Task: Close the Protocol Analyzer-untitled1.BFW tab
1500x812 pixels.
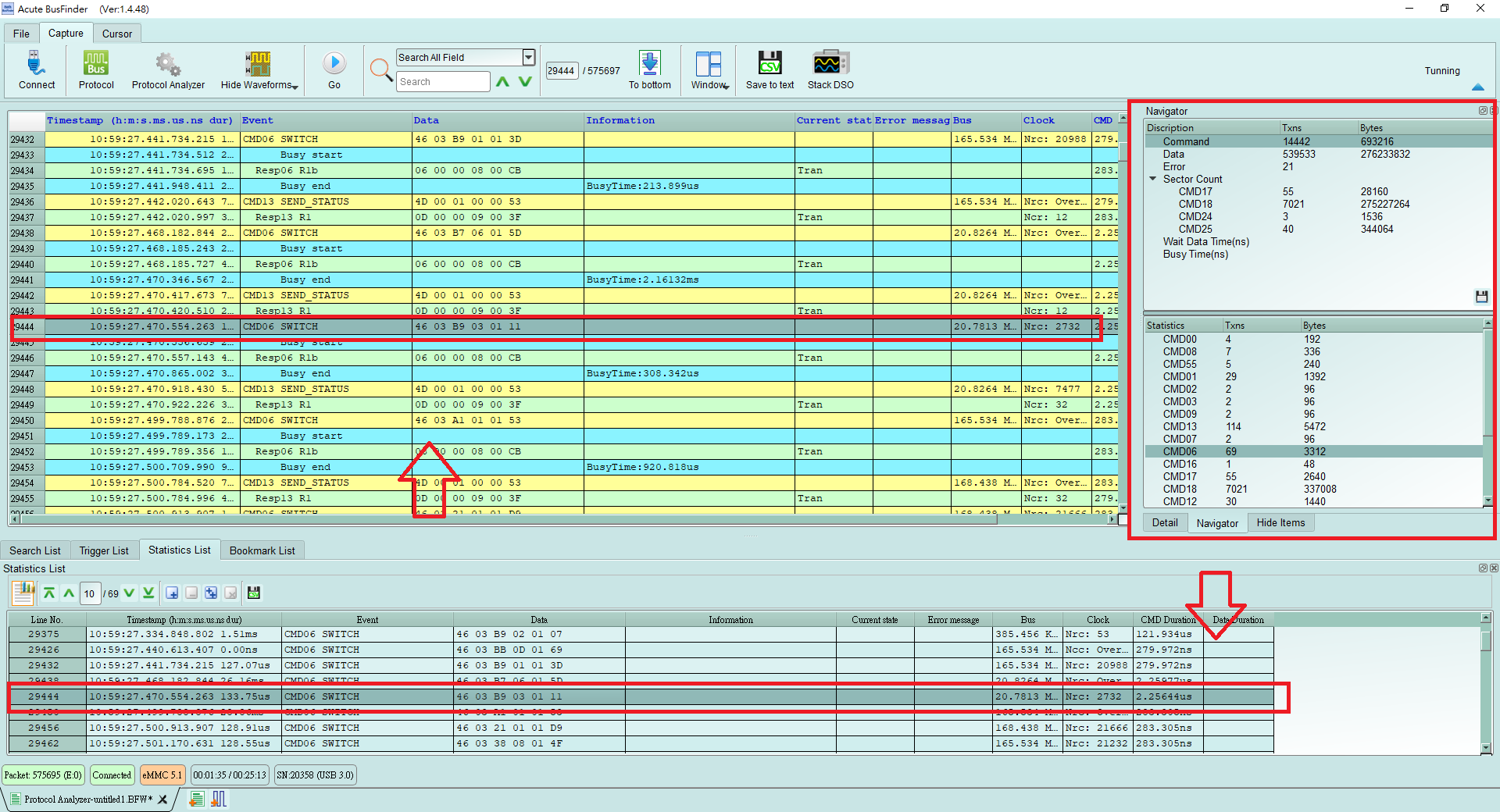Action: click(162, 800)
